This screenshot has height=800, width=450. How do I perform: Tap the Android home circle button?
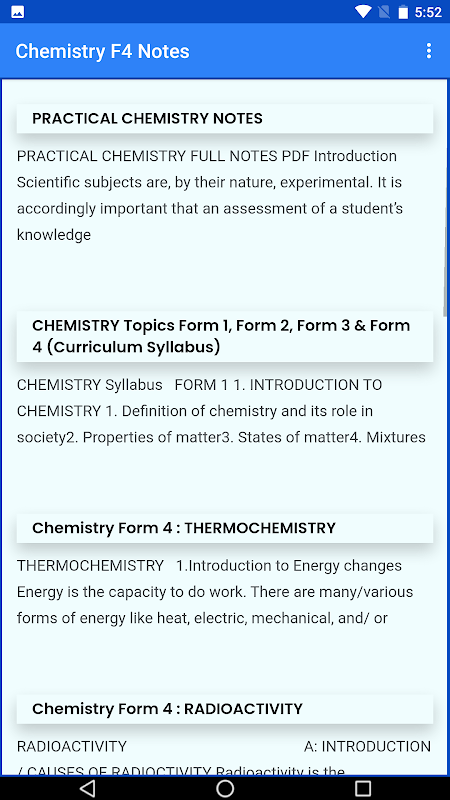(225, 788)
